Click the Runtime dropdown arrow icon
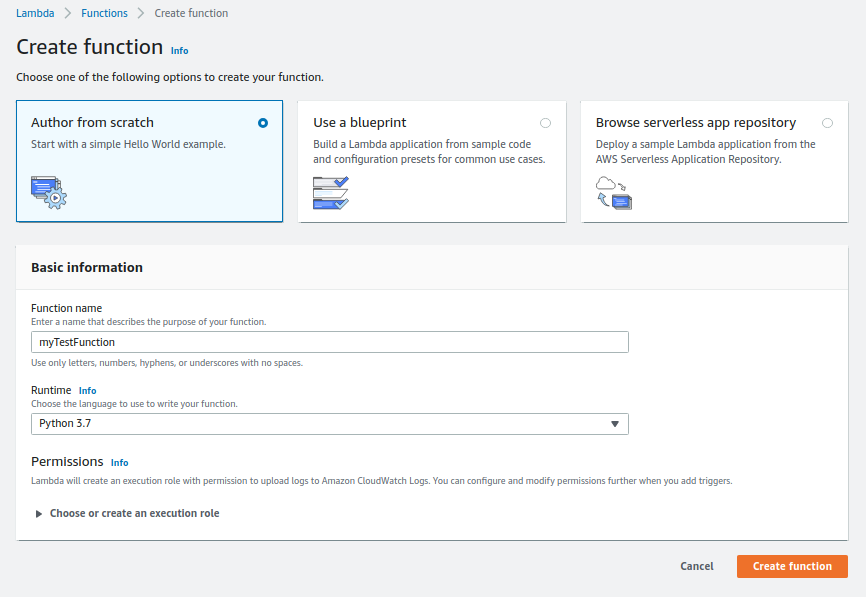The height and width of the screenshot is (597, 866). [614, 423]
